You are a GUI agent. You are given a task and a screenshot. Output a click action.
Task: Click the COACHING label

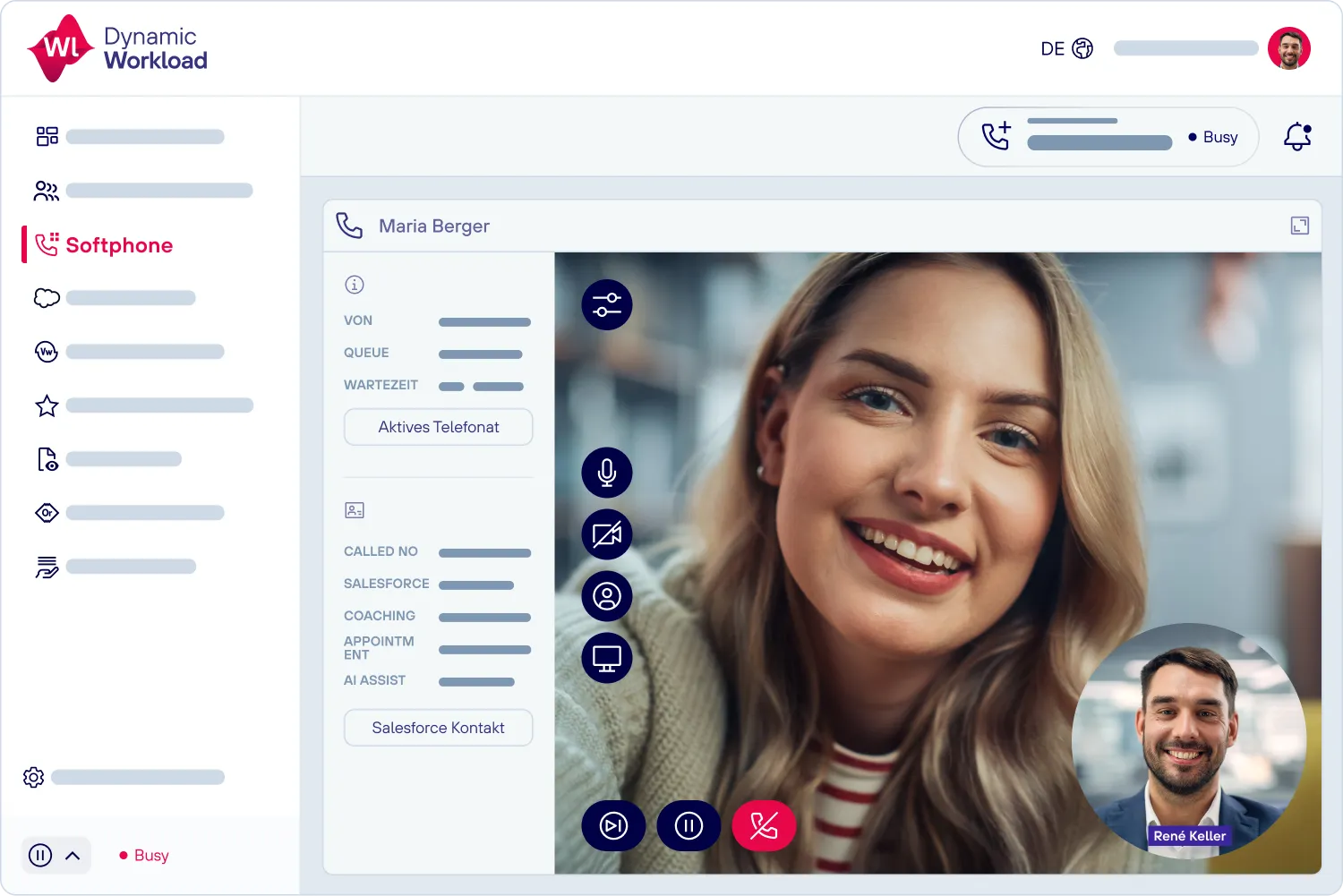point(380,616)
